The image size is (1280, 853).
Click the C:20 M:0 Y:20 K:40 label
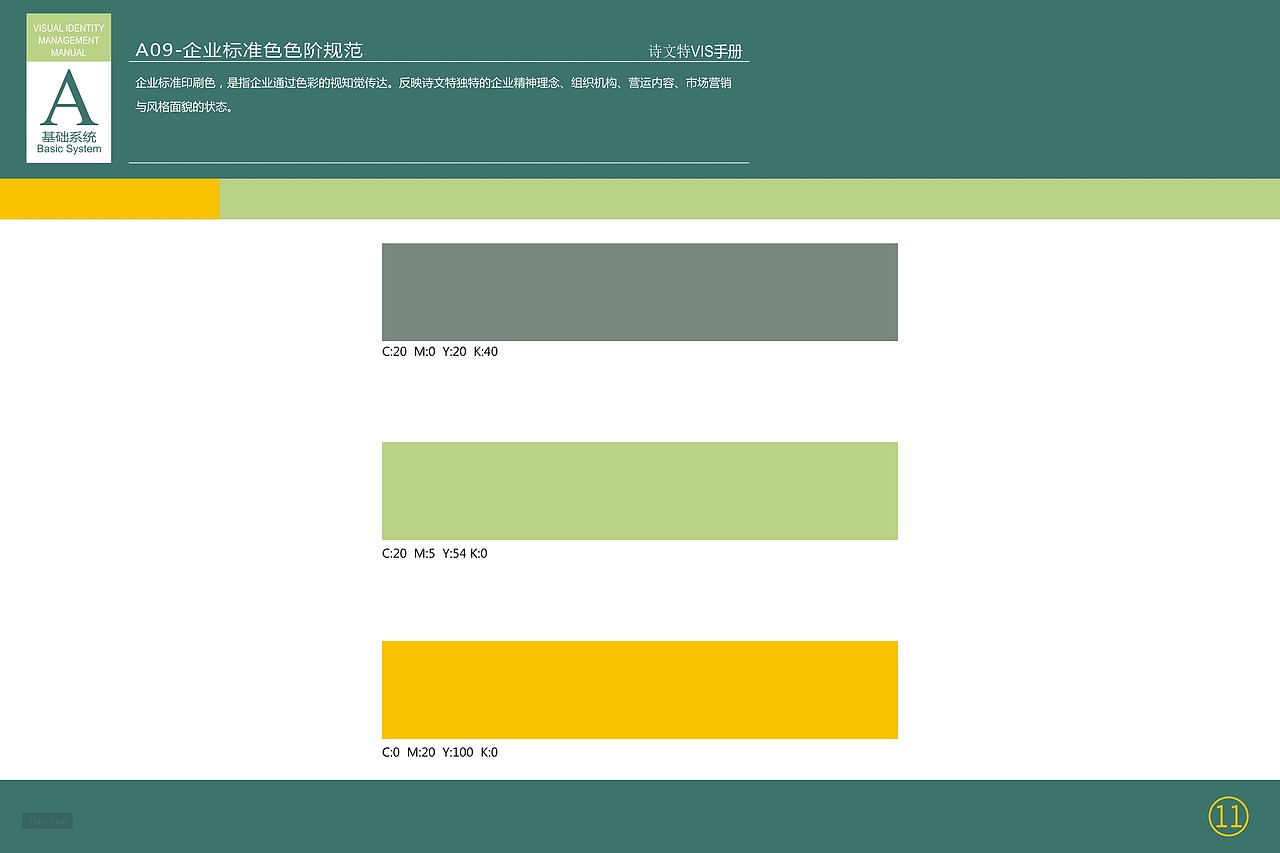pos(440,351)
